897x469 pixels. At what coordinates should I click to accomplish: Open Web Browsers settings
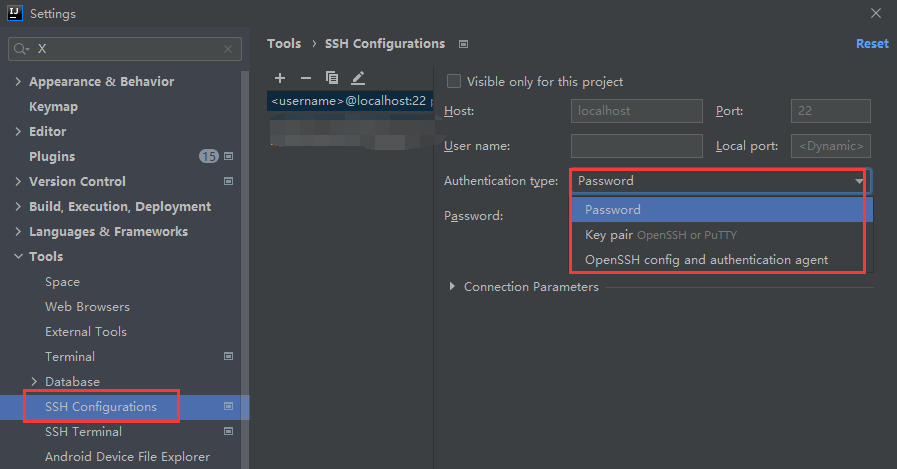[88, 307]
